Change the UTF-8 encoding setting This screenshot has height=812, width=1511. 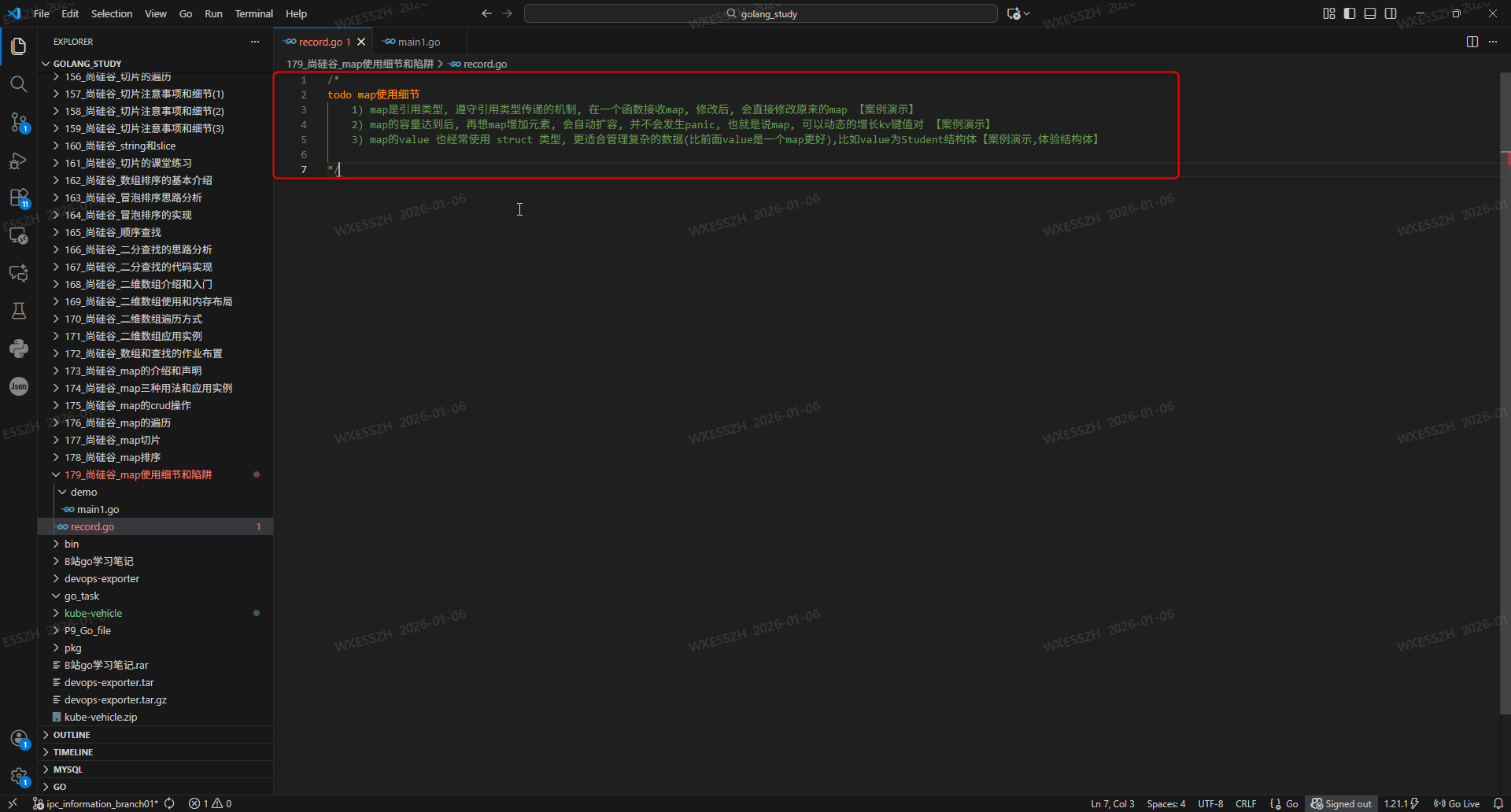(1210, 803)
